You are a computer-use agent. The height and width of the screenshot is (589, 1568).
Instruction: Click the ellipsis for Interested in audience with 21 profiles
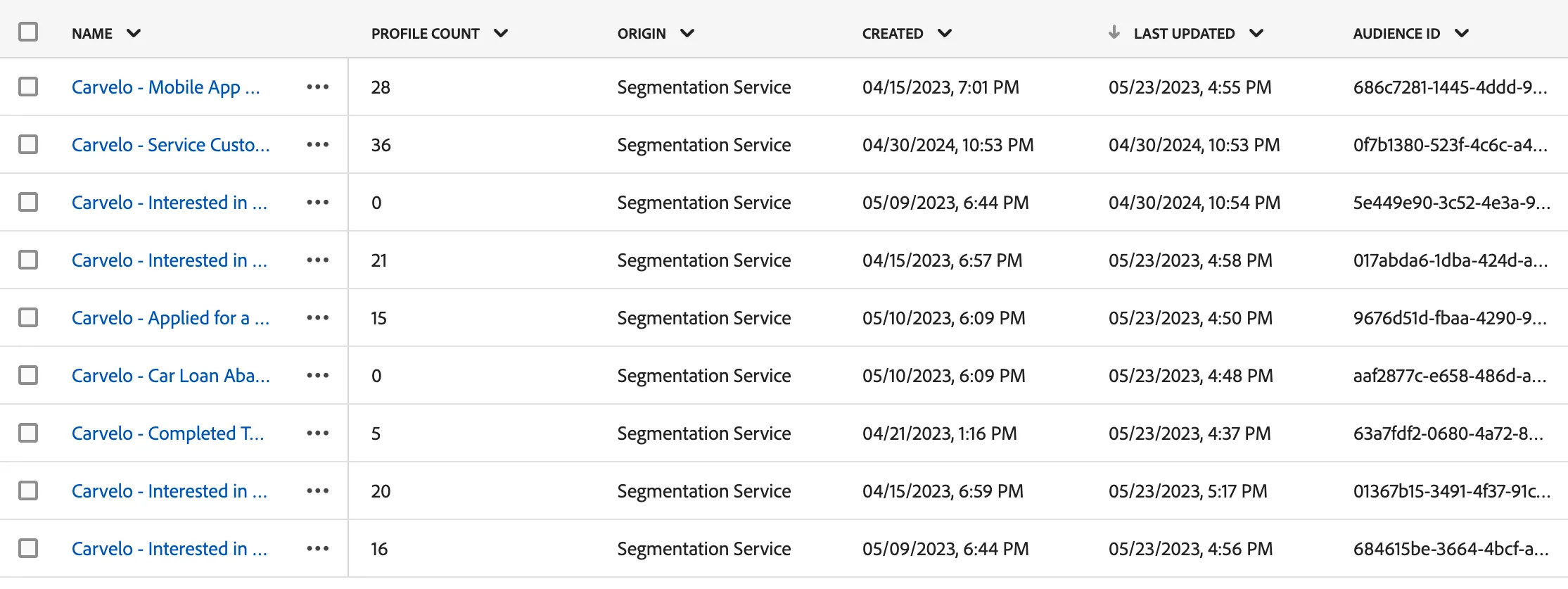318,260
